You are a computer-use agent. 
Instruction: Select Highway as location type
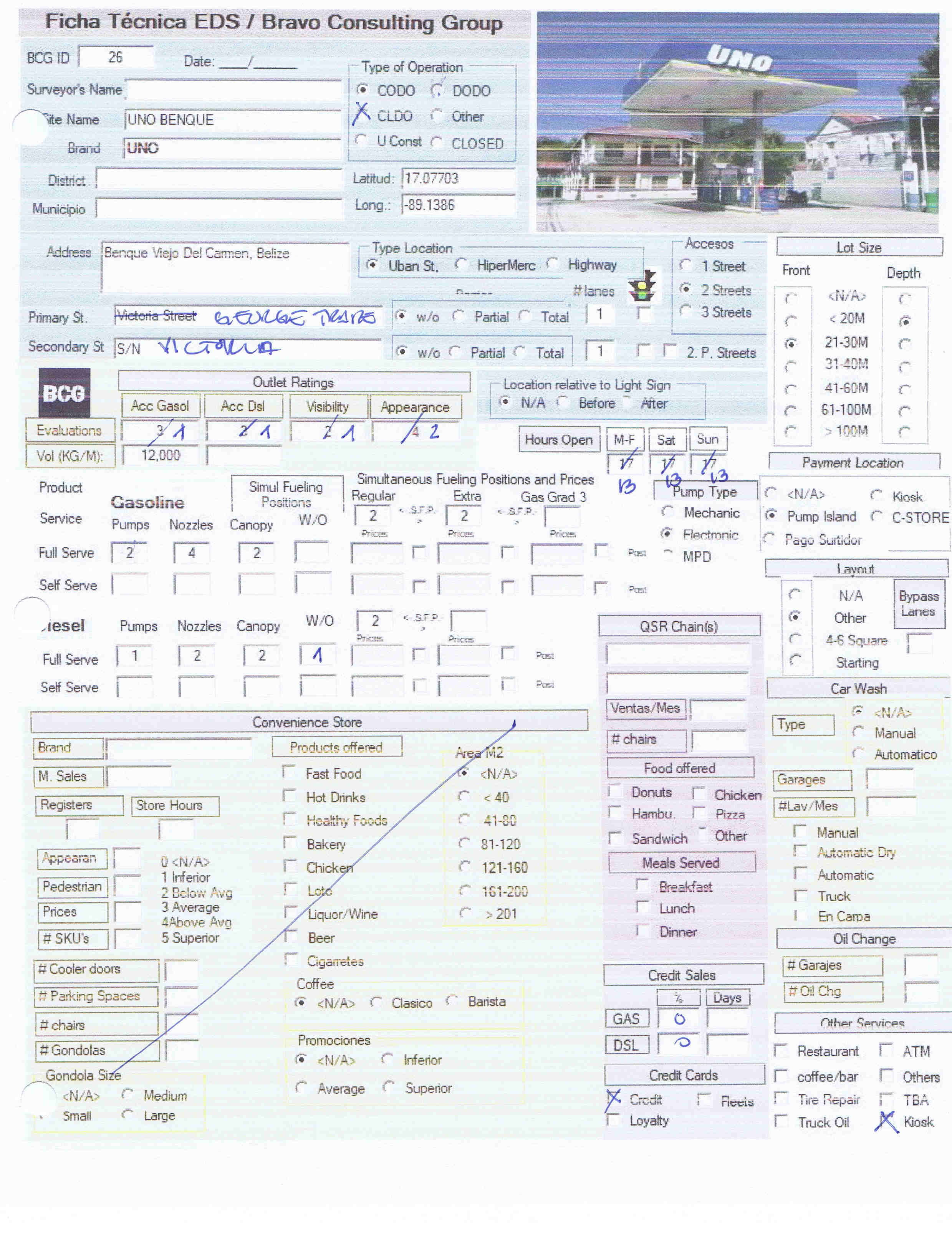tap(552, 264)
